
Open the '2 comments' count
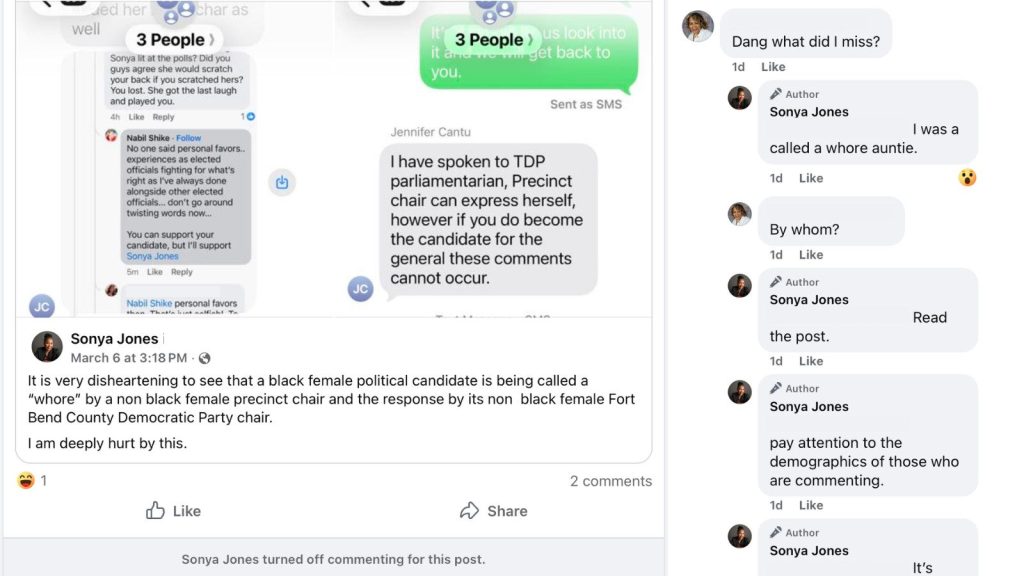pos(611,481)
